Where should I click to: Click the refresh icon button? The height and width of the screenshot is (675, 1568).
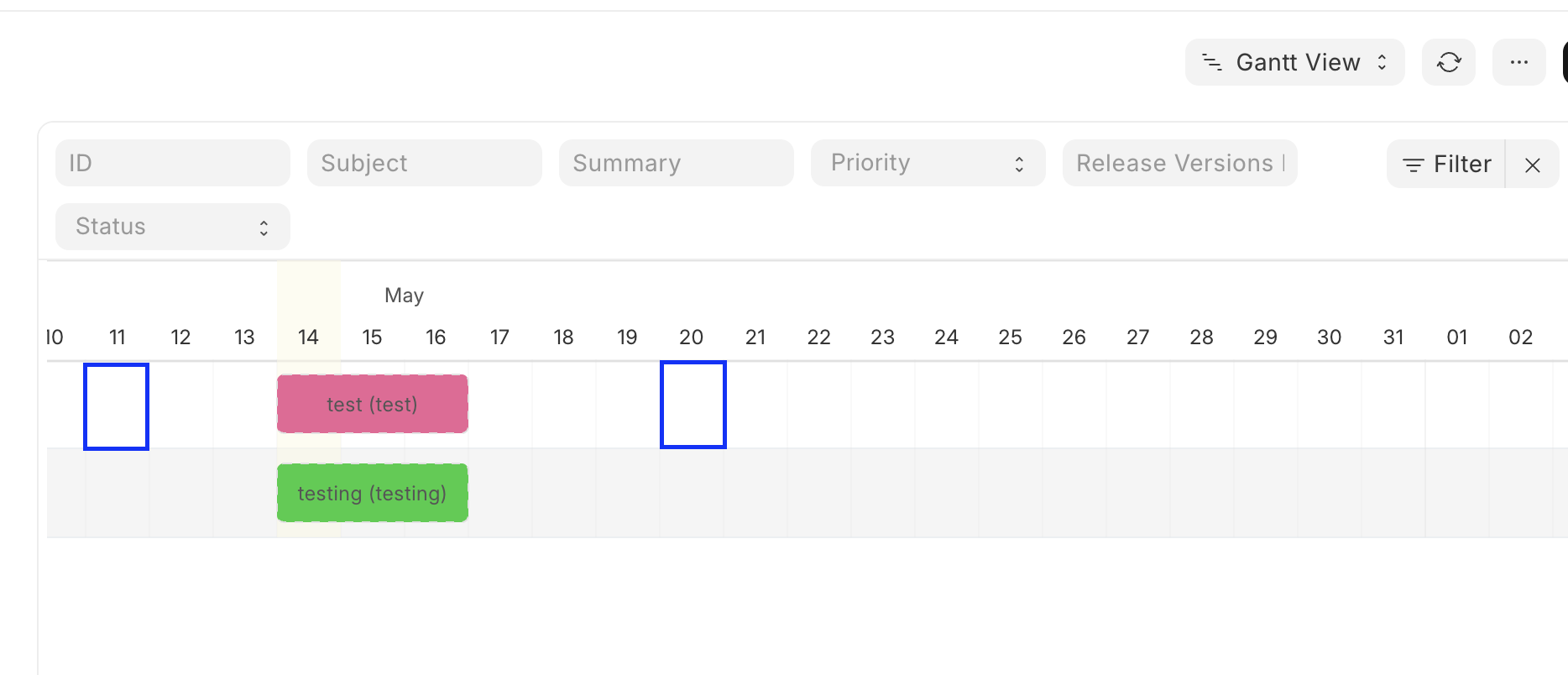pyautogui.click(x=1449, y=62)
